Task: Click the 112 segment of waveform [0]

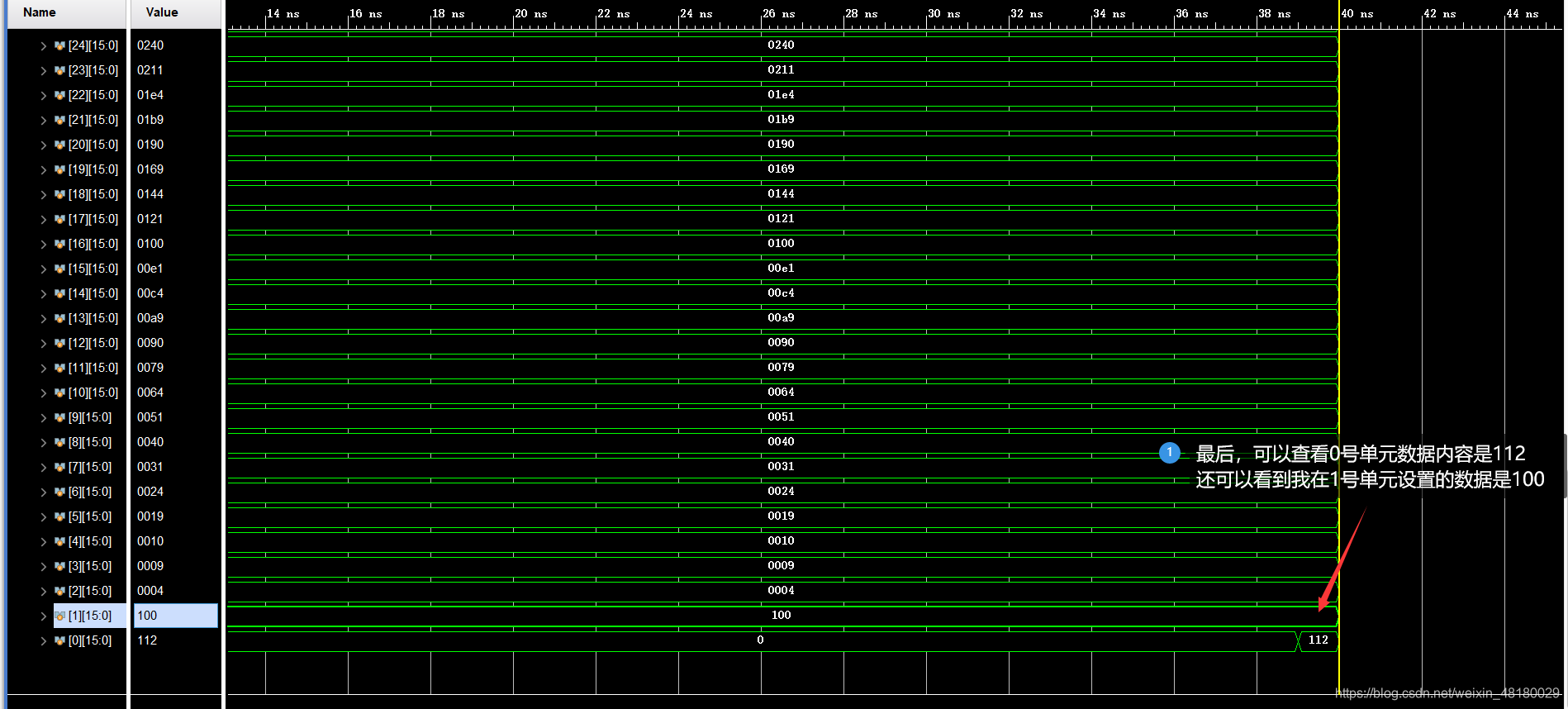Action: tap(1319, 640)
